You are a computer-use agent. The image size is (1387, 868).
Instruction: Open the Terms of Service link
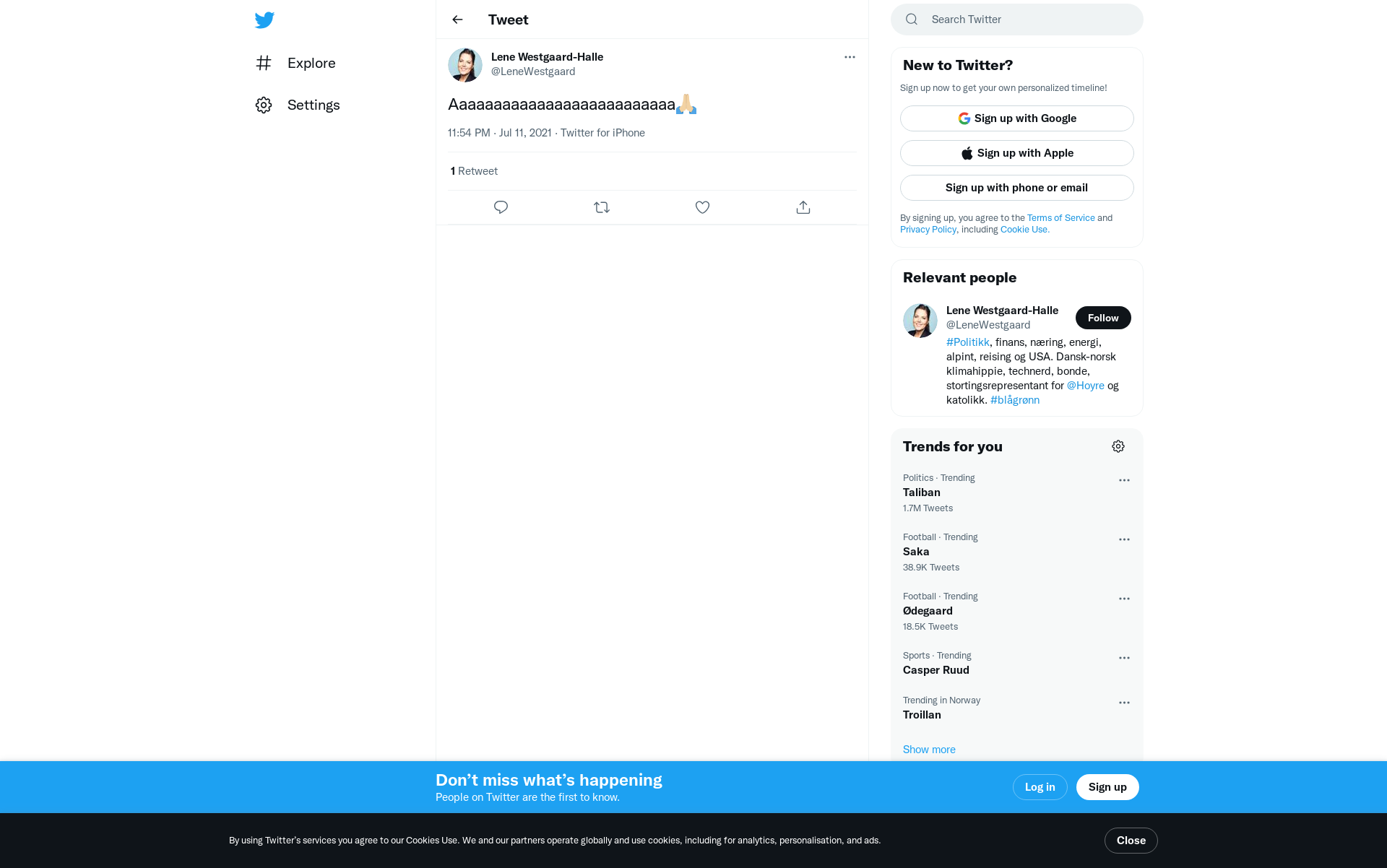(x=1060, y=217)
